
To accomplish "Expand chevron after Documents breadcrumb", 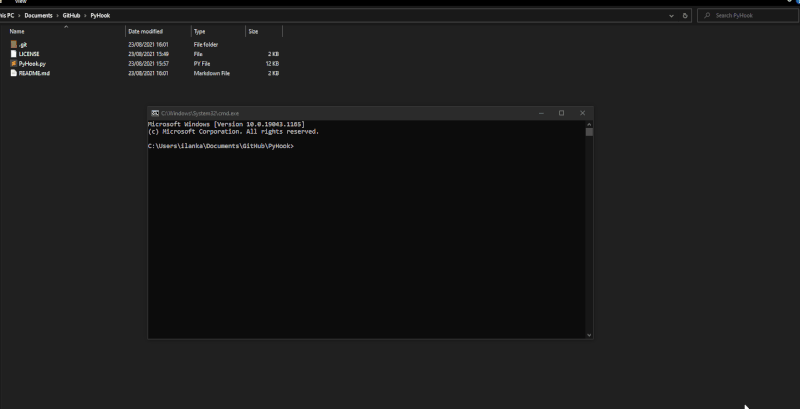I will point(58,15).
